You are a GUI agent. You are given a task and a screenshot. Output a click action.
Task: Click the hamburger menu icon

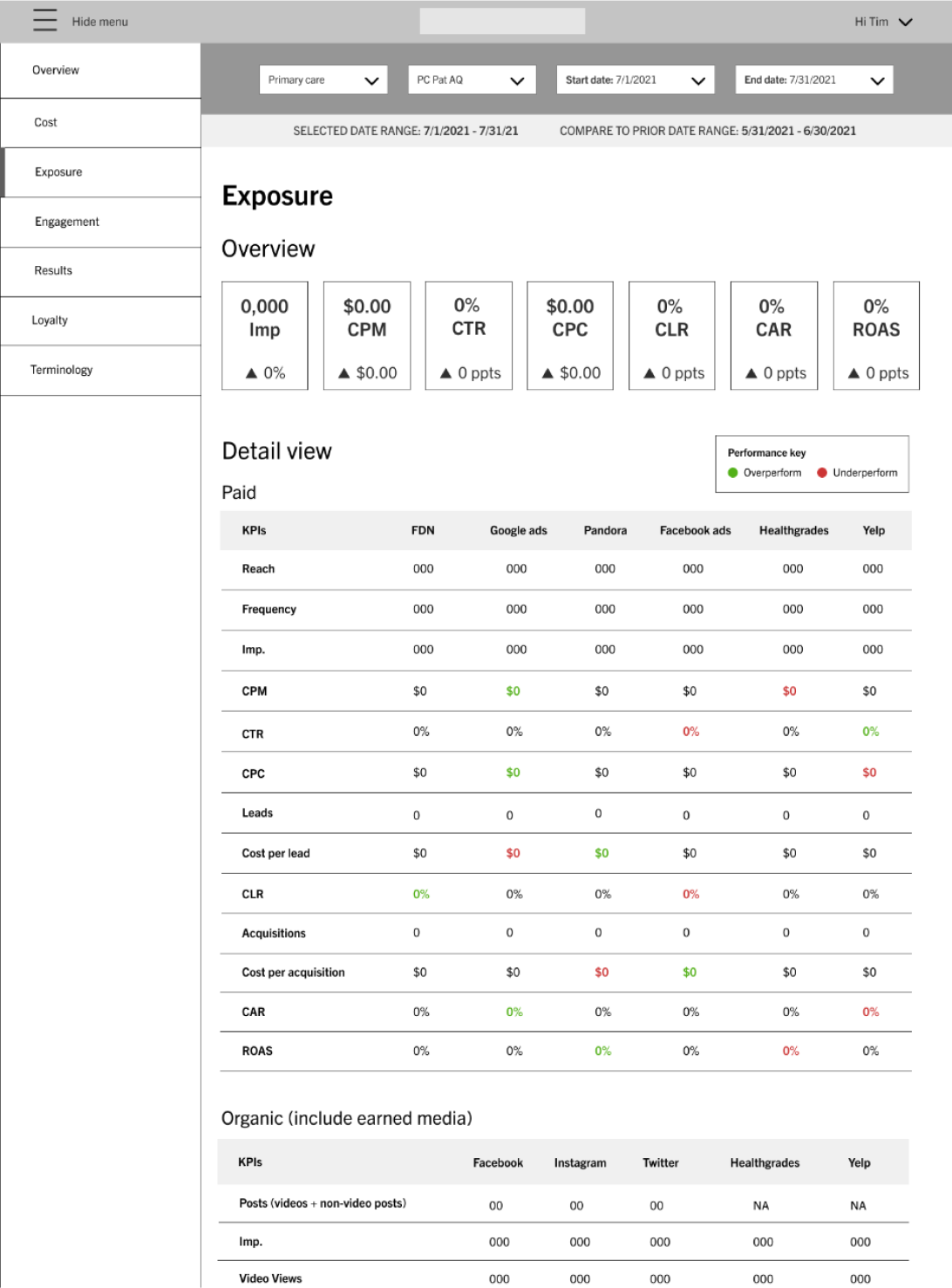tap(44, 21)
